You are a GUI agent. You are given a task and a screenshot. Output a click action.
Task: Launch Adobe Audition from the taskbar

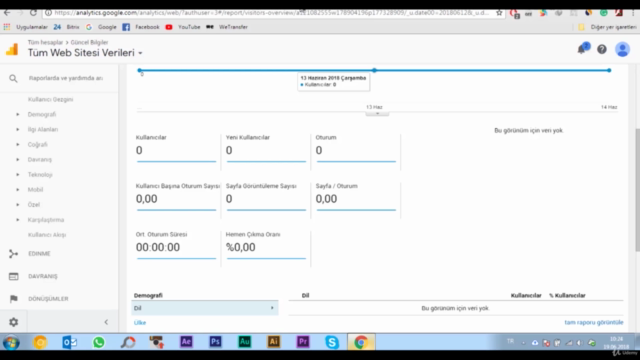[244, 342]
